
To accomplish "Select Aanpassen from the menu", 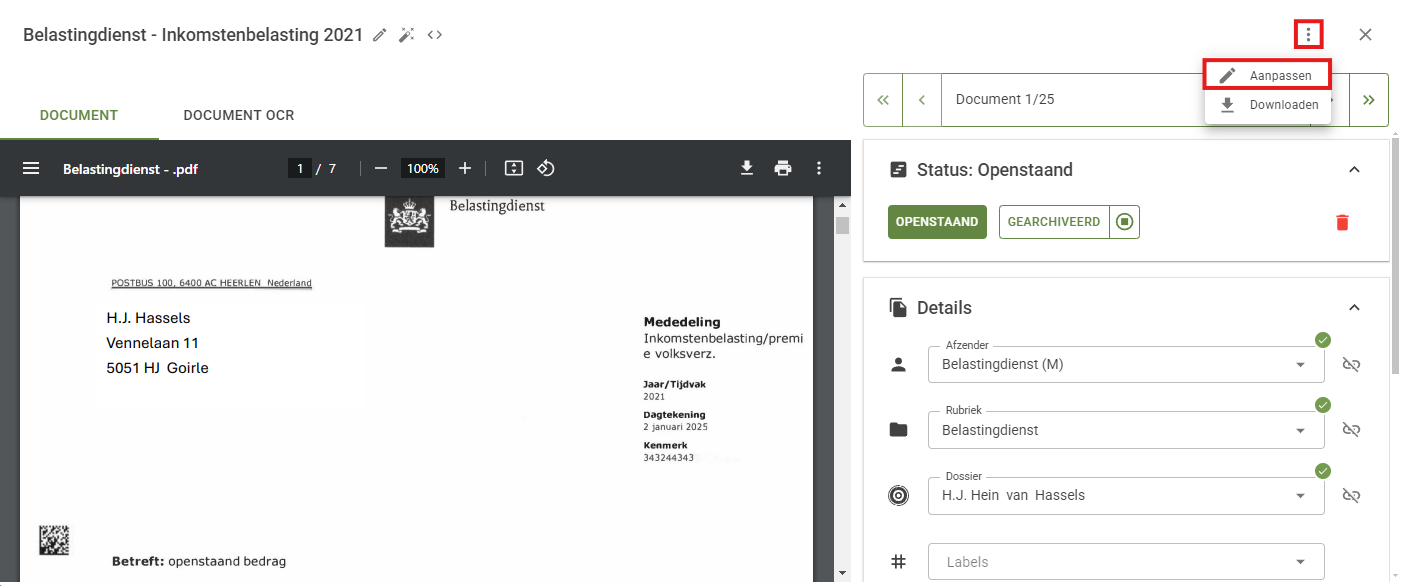I will [1267, 75].
